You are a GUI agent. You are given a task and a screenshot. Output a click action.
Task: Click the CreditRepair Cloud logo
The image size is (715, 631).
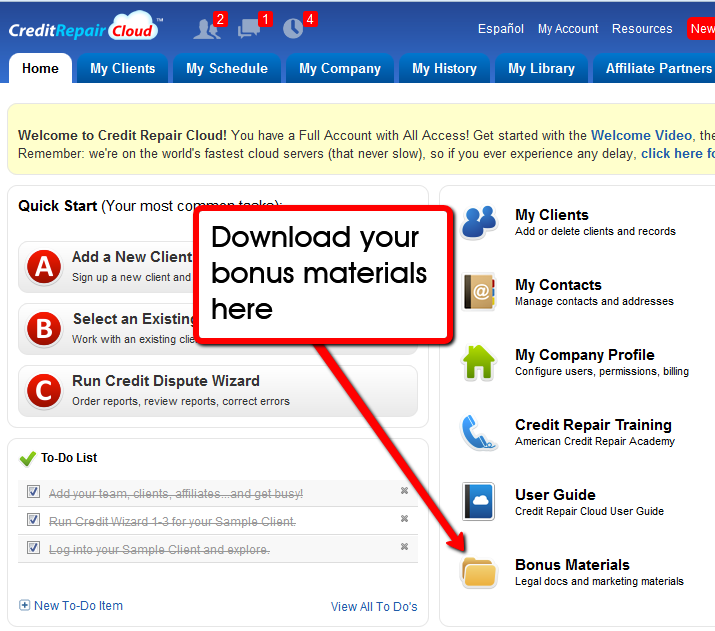86,27
